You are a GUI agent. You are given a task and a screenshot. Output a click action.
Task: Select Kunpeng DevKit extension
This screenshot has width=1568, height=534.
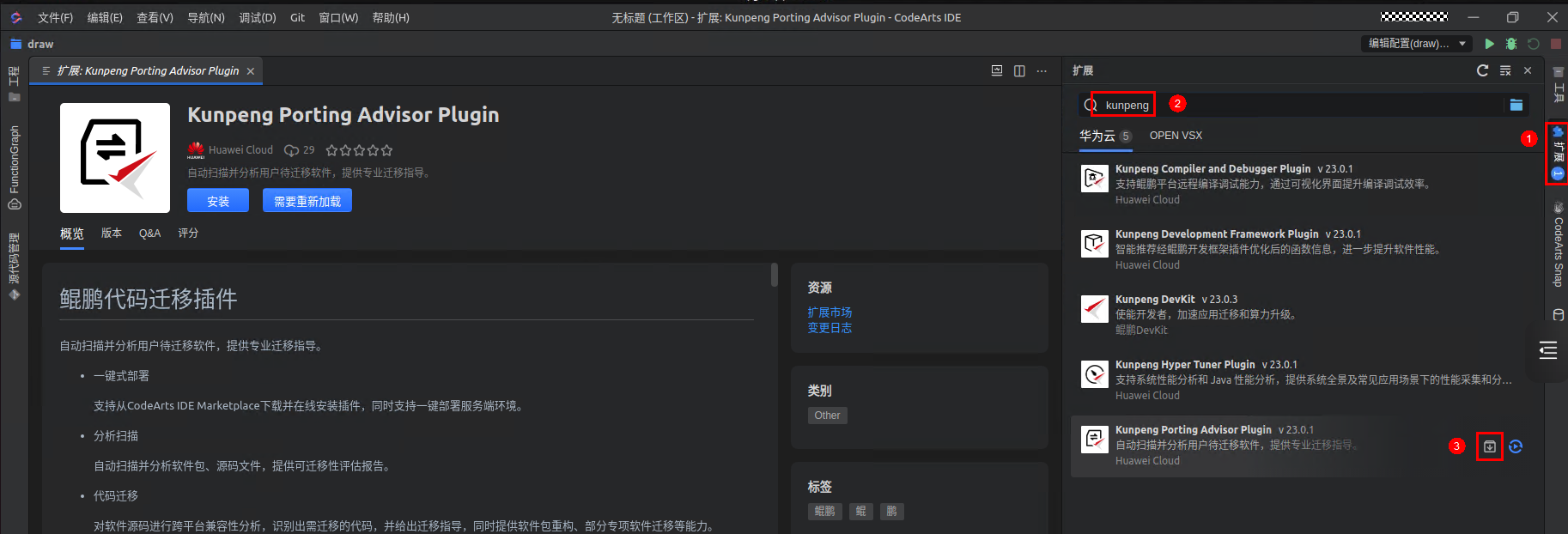1303,315
